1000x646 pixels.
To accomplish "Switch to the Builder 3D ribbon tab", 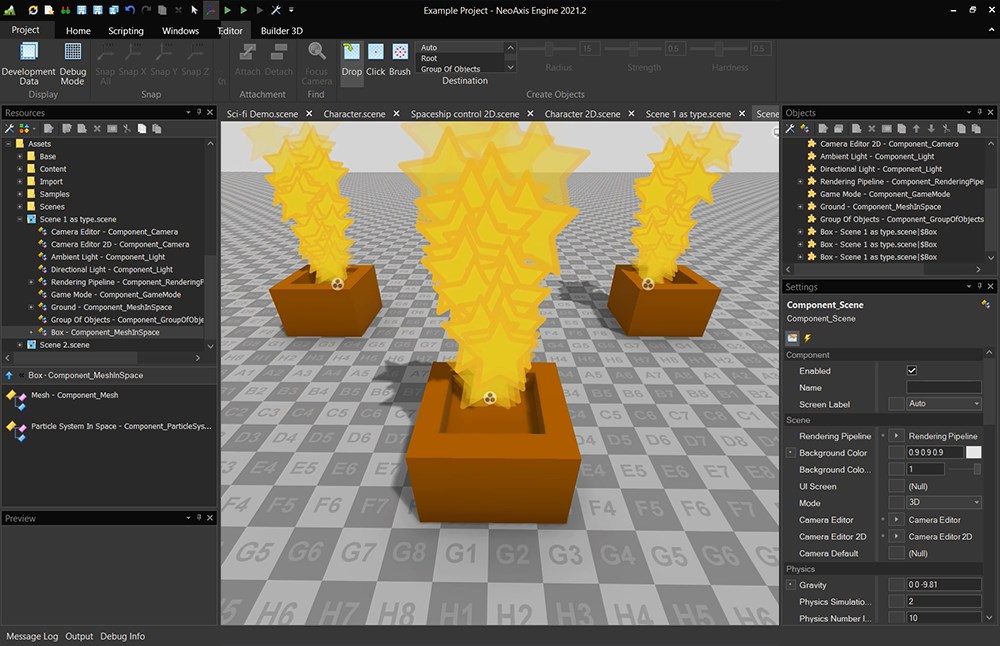I will tap(281, 31).
